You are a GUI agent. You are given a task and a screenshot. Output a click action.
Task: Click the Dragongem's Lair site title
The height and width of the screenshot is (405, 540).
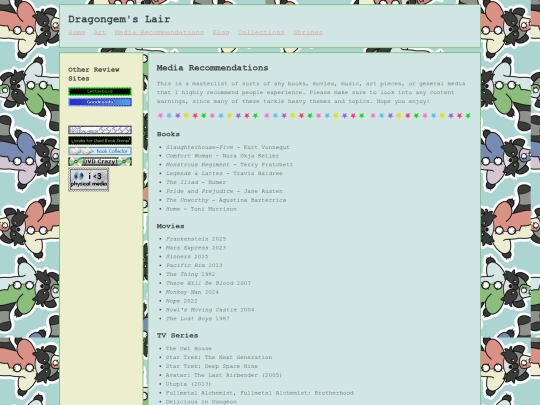[x=119, y=19]
